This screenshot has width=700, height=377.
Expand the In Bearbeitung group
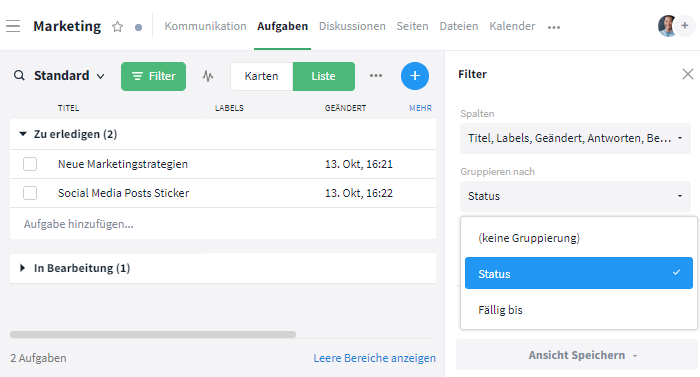tap(22, 268)
